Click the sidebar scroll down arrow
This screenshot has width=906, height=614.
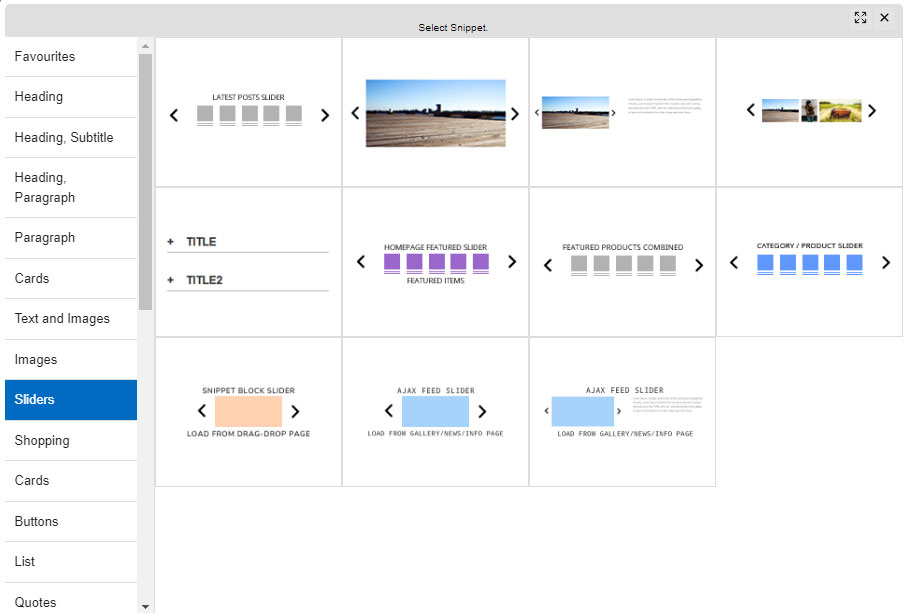point(146,606)
